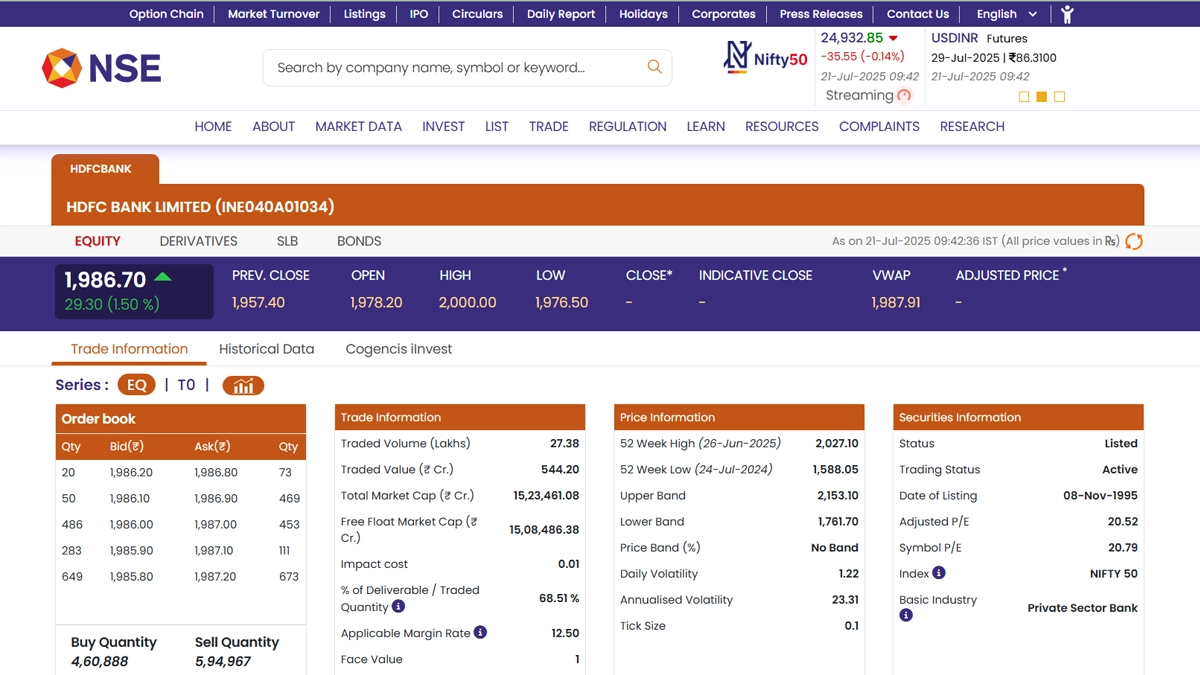The height and width of the screenshot is (675, 1200).
Task: Click the NSE logo
Action: pos(101,68)
